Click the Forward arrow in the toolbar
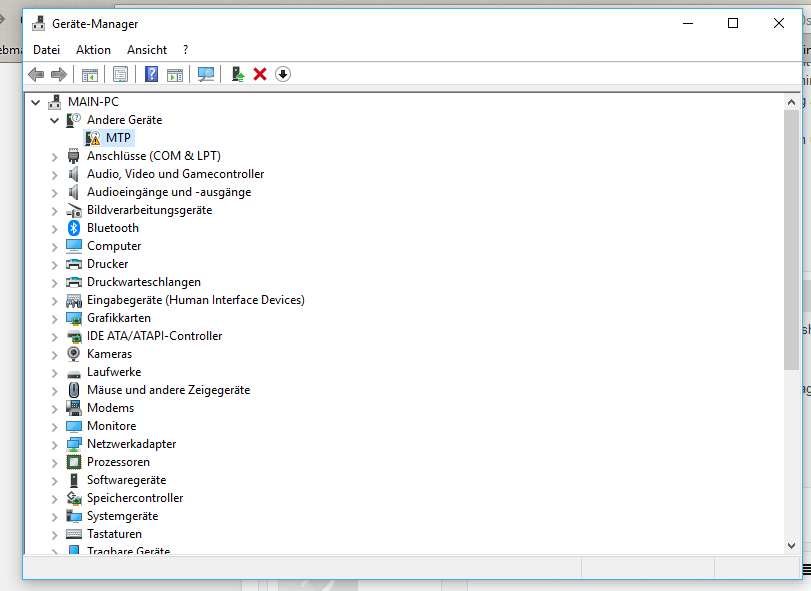 point(59,74)
